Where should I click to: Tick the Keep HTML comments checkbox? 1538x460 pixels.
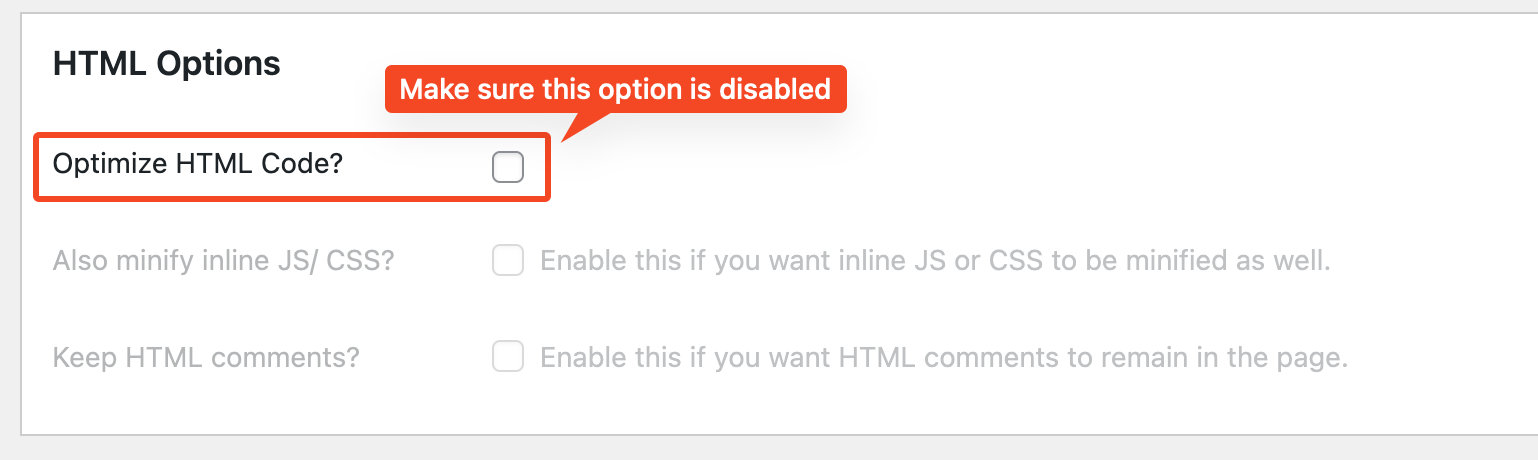coord(508,357)
